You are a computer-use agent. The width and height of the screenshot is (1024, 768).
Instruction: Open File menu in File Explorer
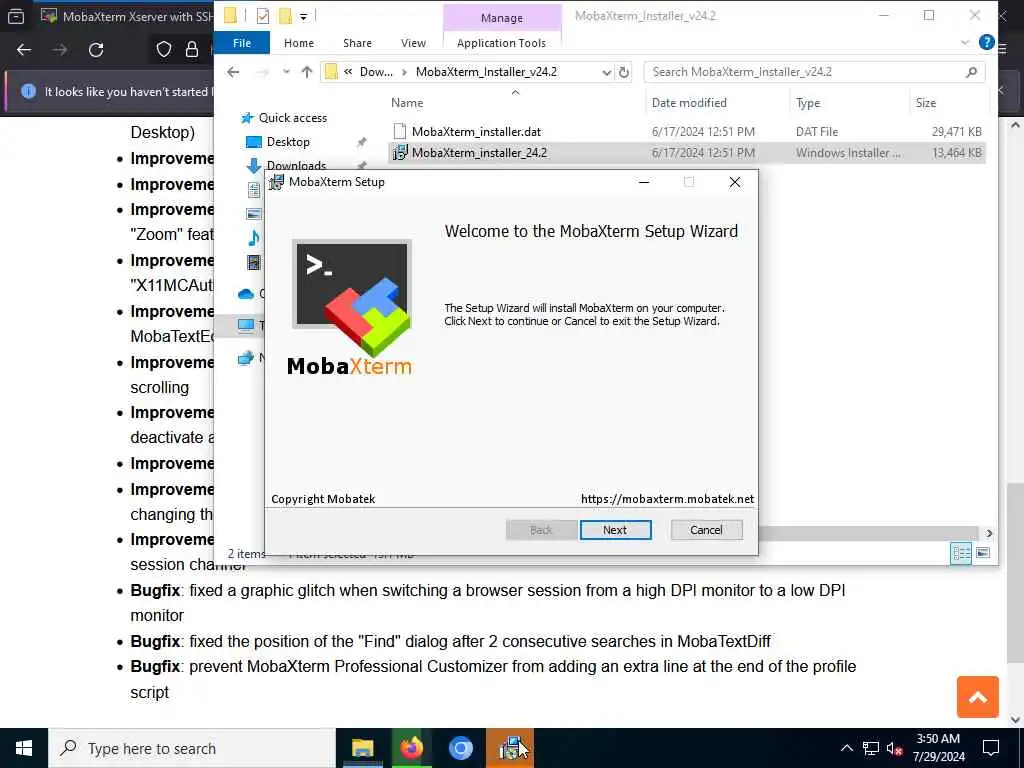[x=242, y=43]
